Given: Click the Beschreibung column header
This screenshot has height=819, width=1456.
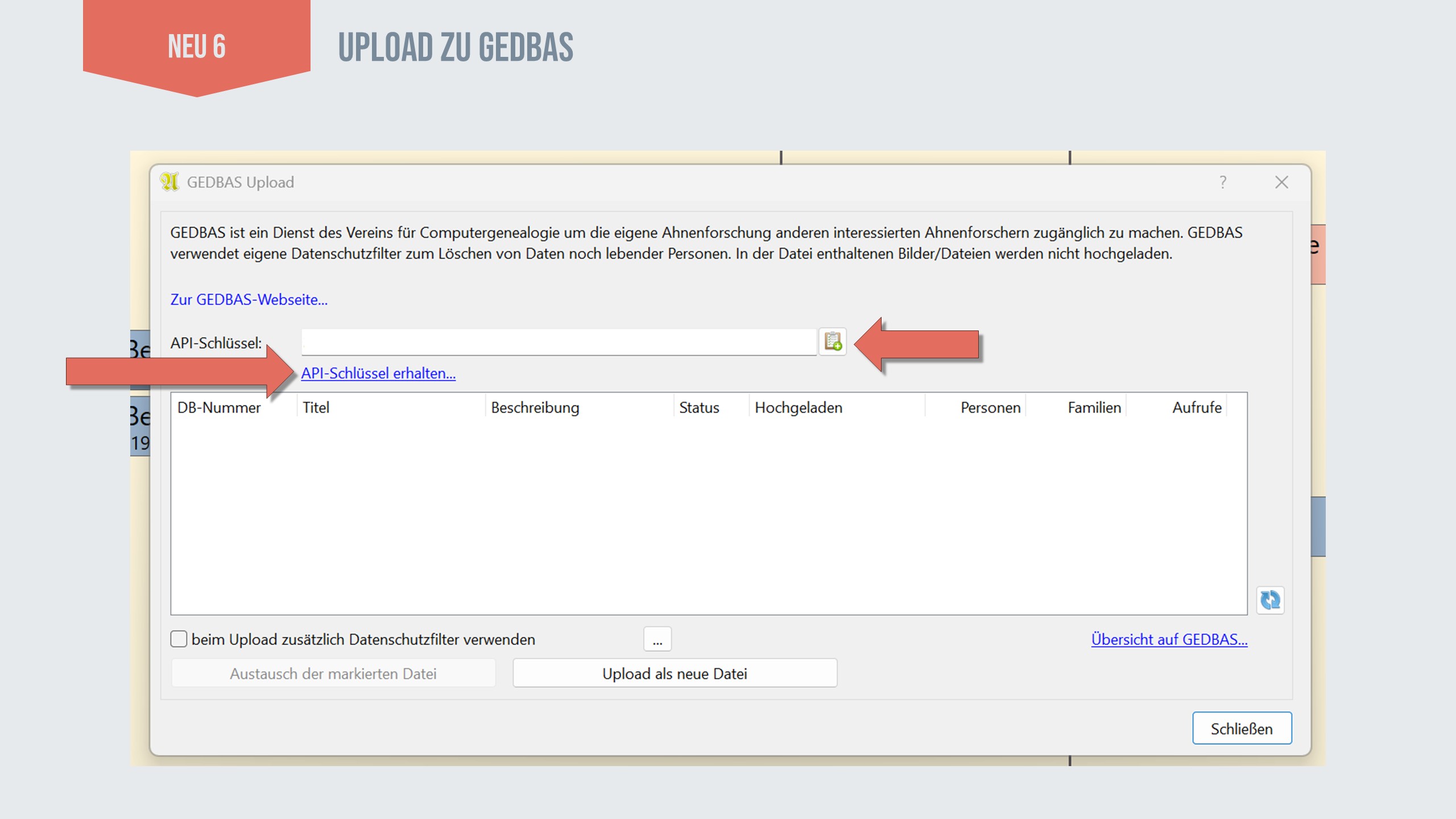Looking at the screenshot, I should click(535, 408).
